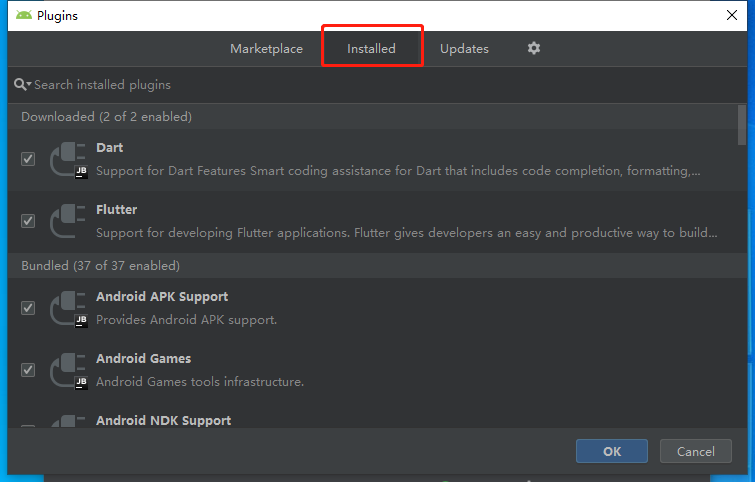Dismiss dialog with Cancel button
Screen dimensions: 755x482
(696, 451)
